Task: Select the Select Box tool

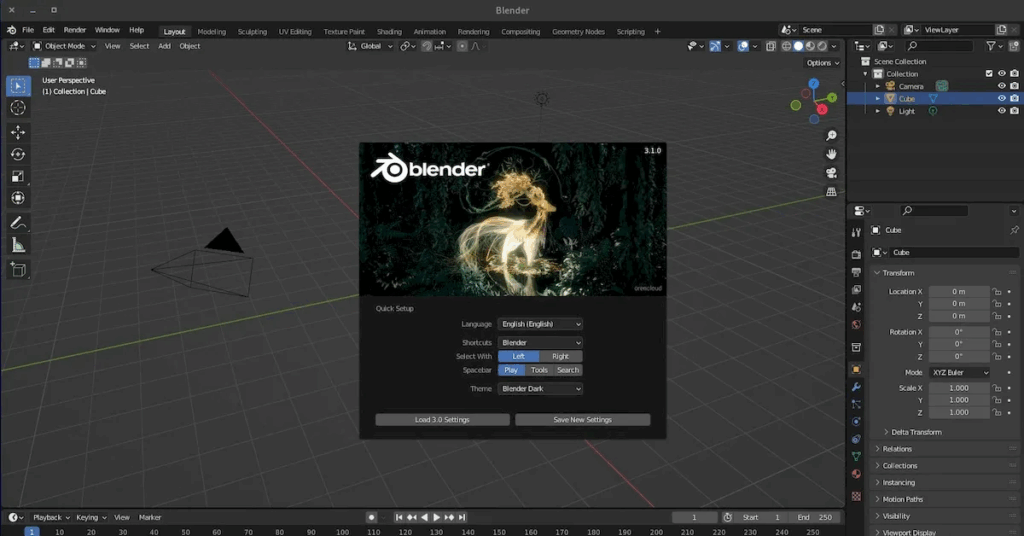Action: [18, 86]
